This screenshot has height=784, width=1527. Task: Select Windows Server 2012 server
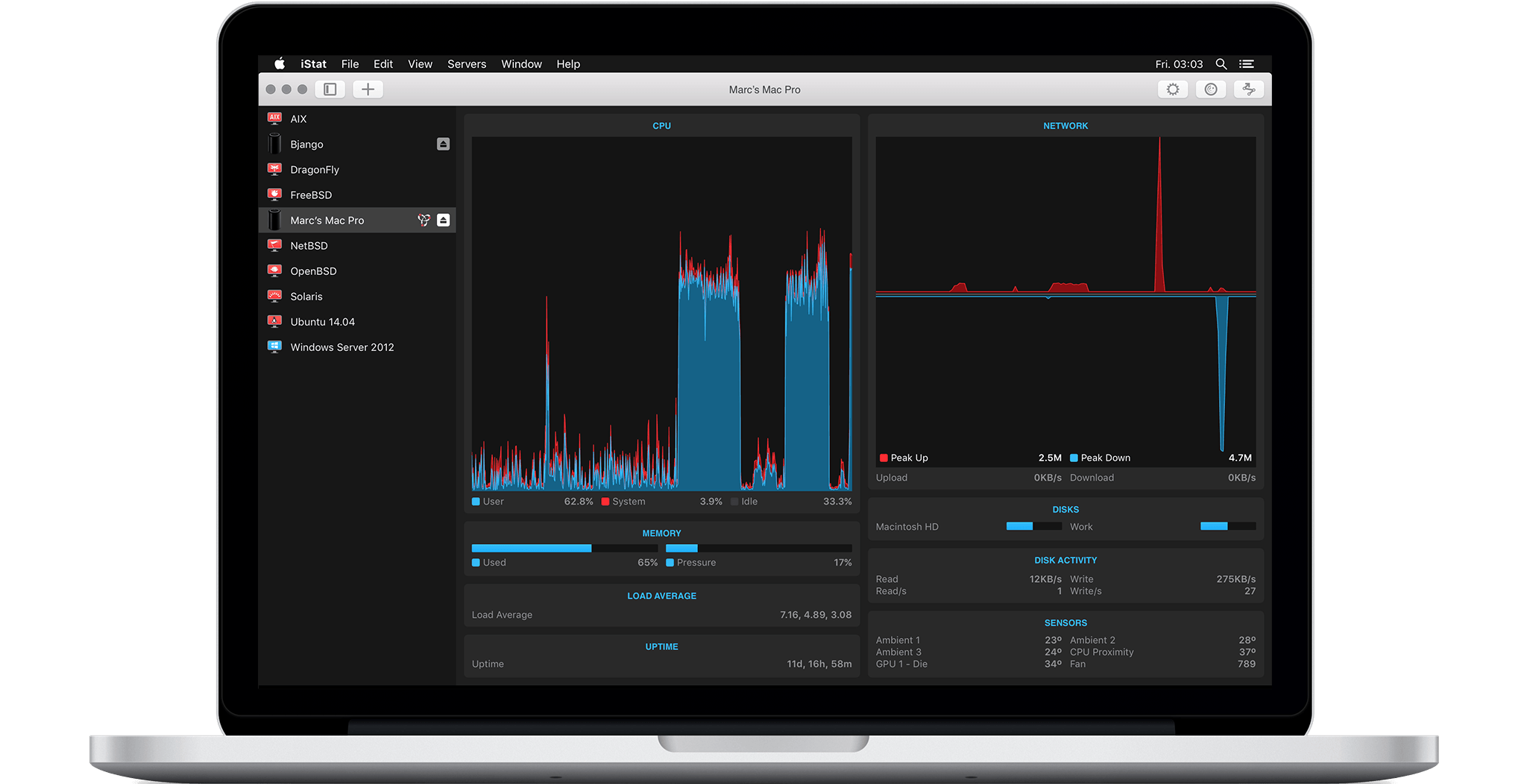pyautogui.click(x=341, y=347)
